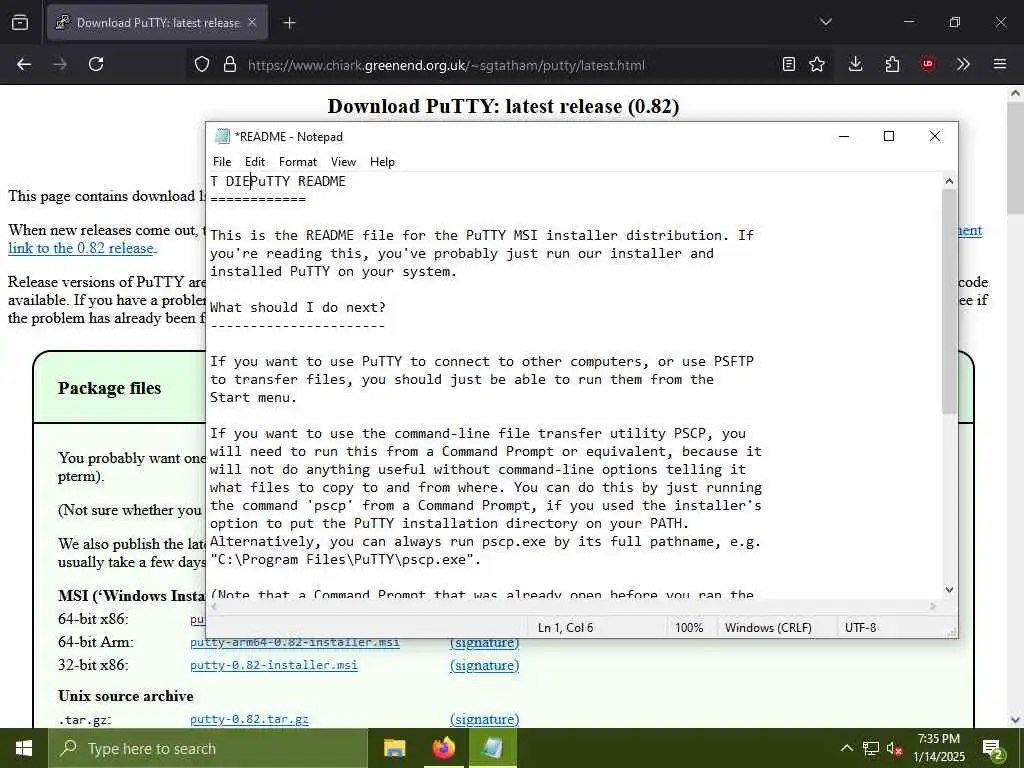
Task: Click browser page scrollbar up arrow
Action: point(1016,93)
